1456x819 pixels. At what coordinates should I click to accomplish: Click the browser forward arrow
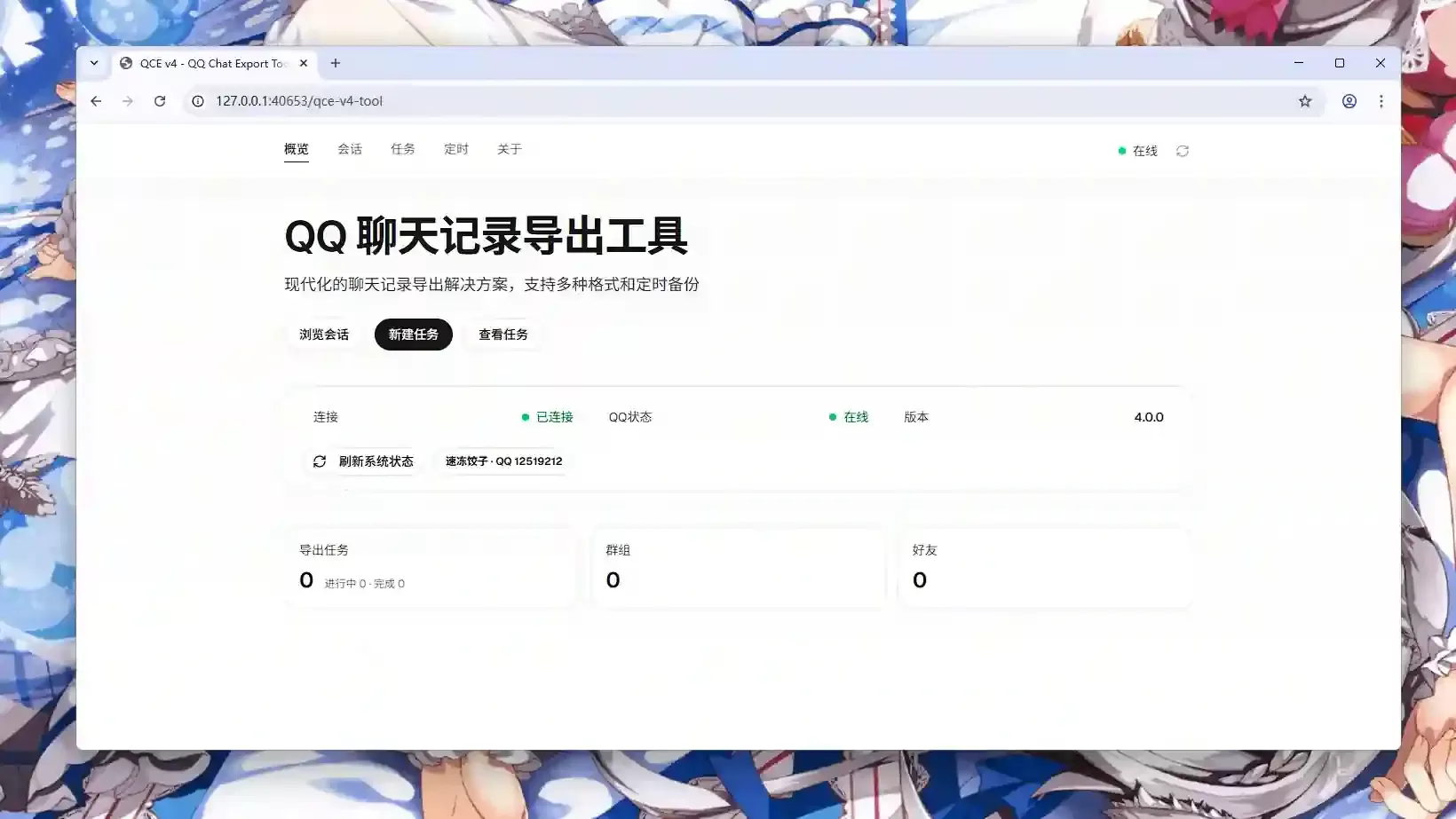(128, 101)
